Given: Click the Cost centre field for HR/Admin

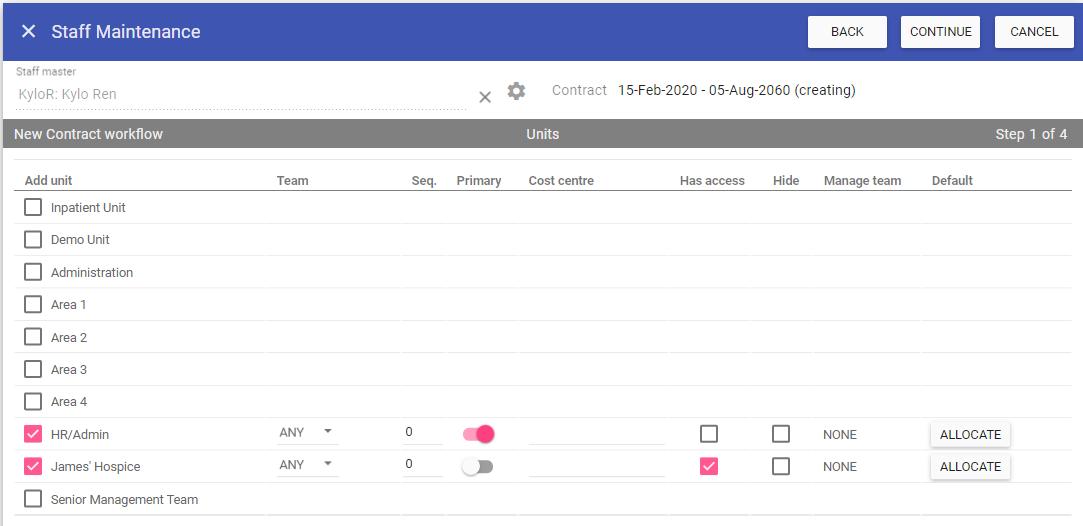Looking at the screenshot, I should click(x=596, y=433).
